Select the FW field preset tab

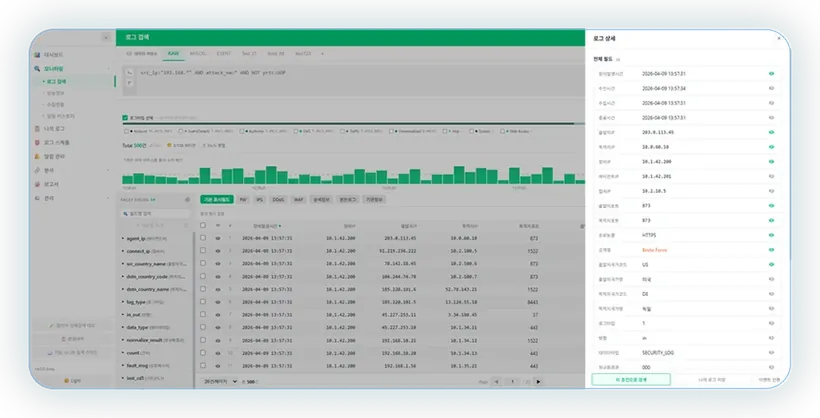tap(243, 200)
